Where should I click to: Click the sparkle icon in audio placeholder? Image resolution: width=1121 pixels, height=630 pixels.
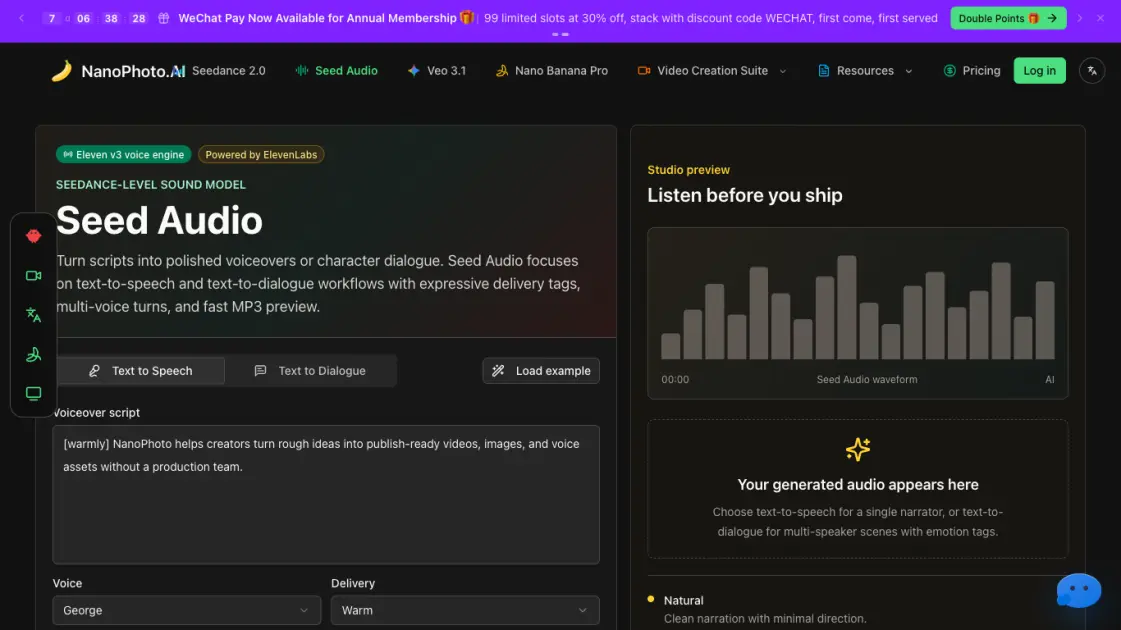[858, 449]
